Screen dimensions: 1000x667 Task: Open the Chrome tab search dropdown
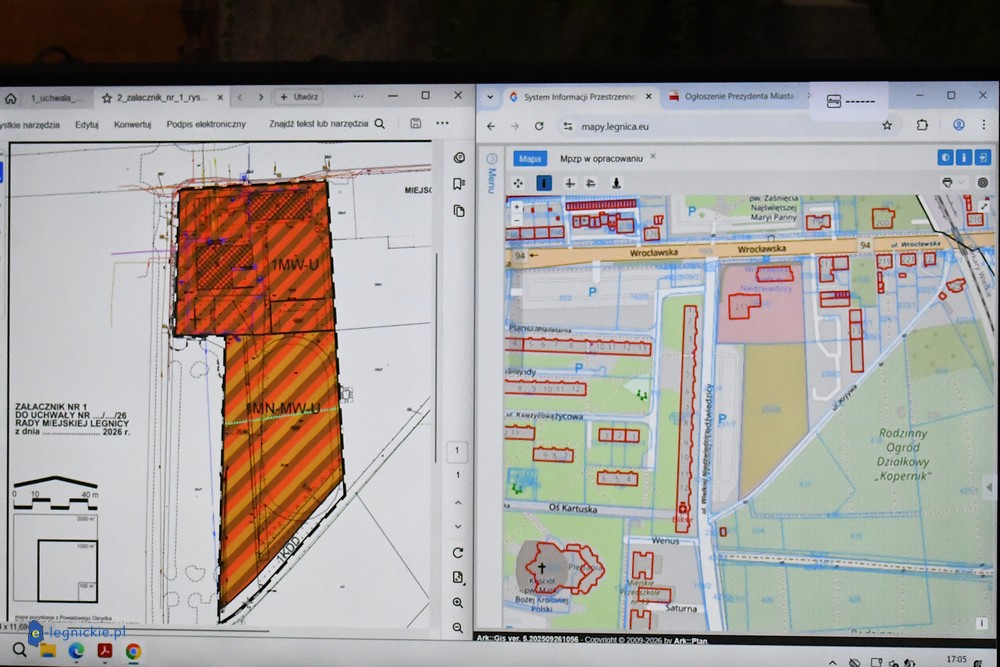[489, 97]
